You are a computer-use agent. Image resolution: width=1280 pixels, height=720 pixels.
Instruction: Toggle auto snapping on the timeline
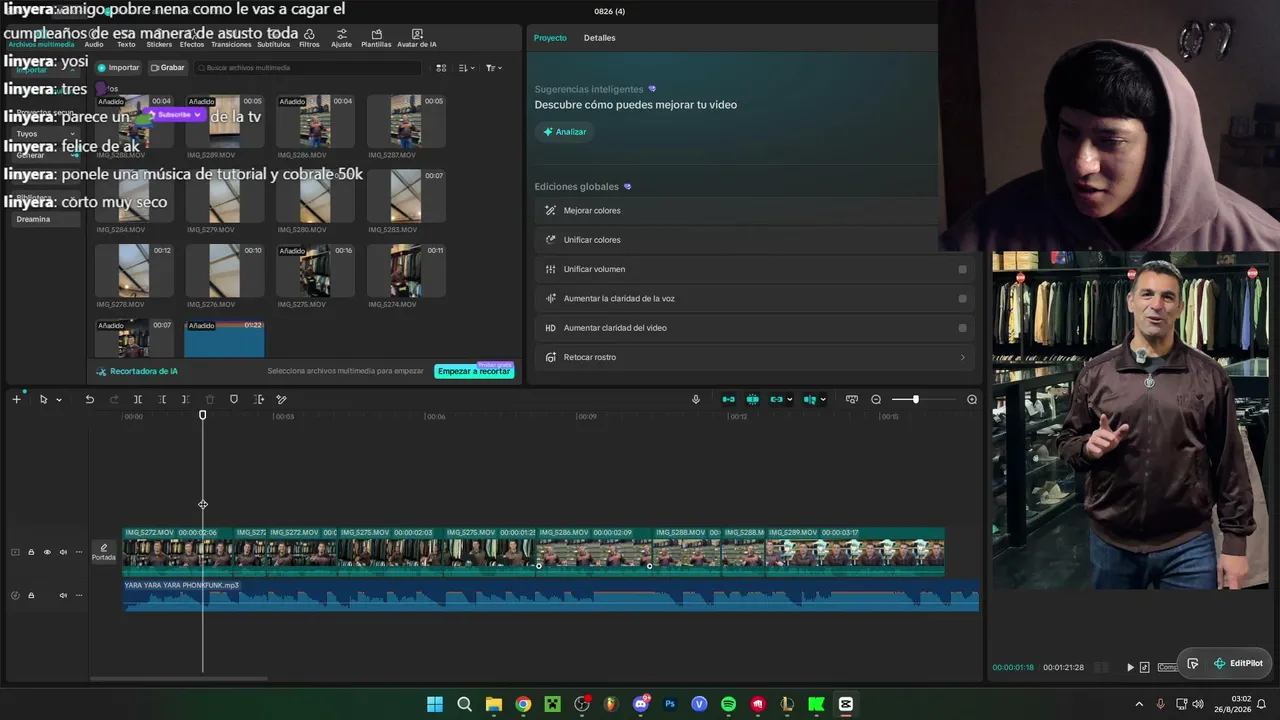(752, 400)
